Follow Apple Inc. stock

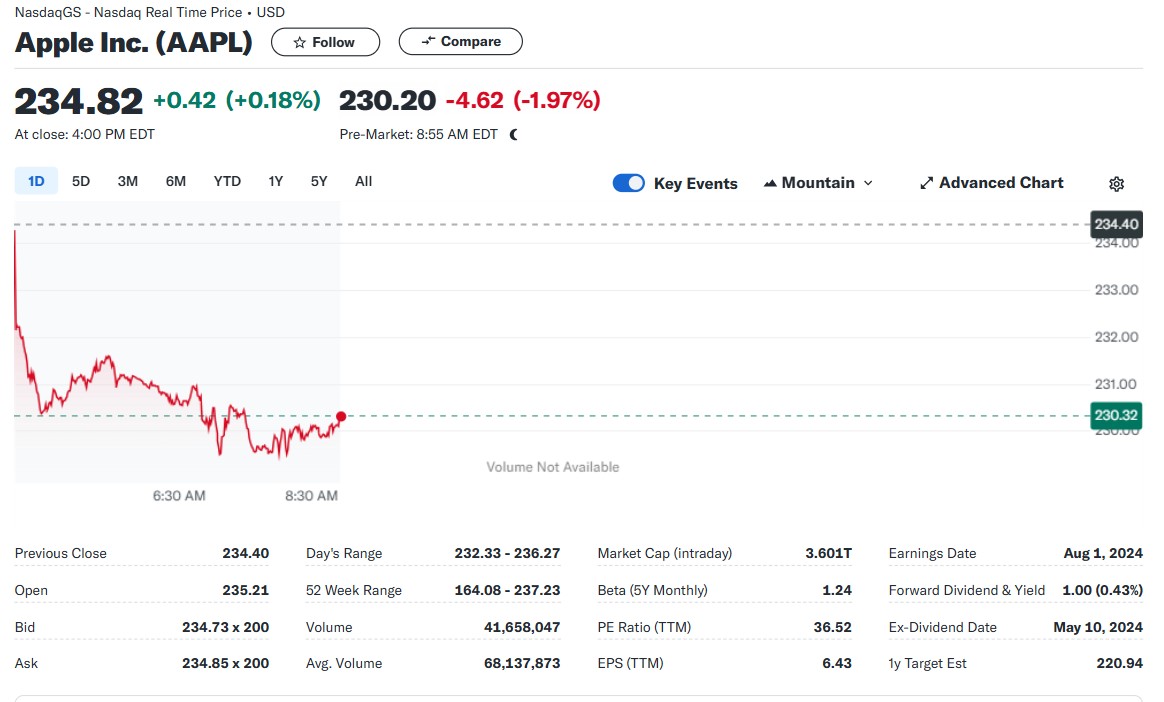click(325, 42)
